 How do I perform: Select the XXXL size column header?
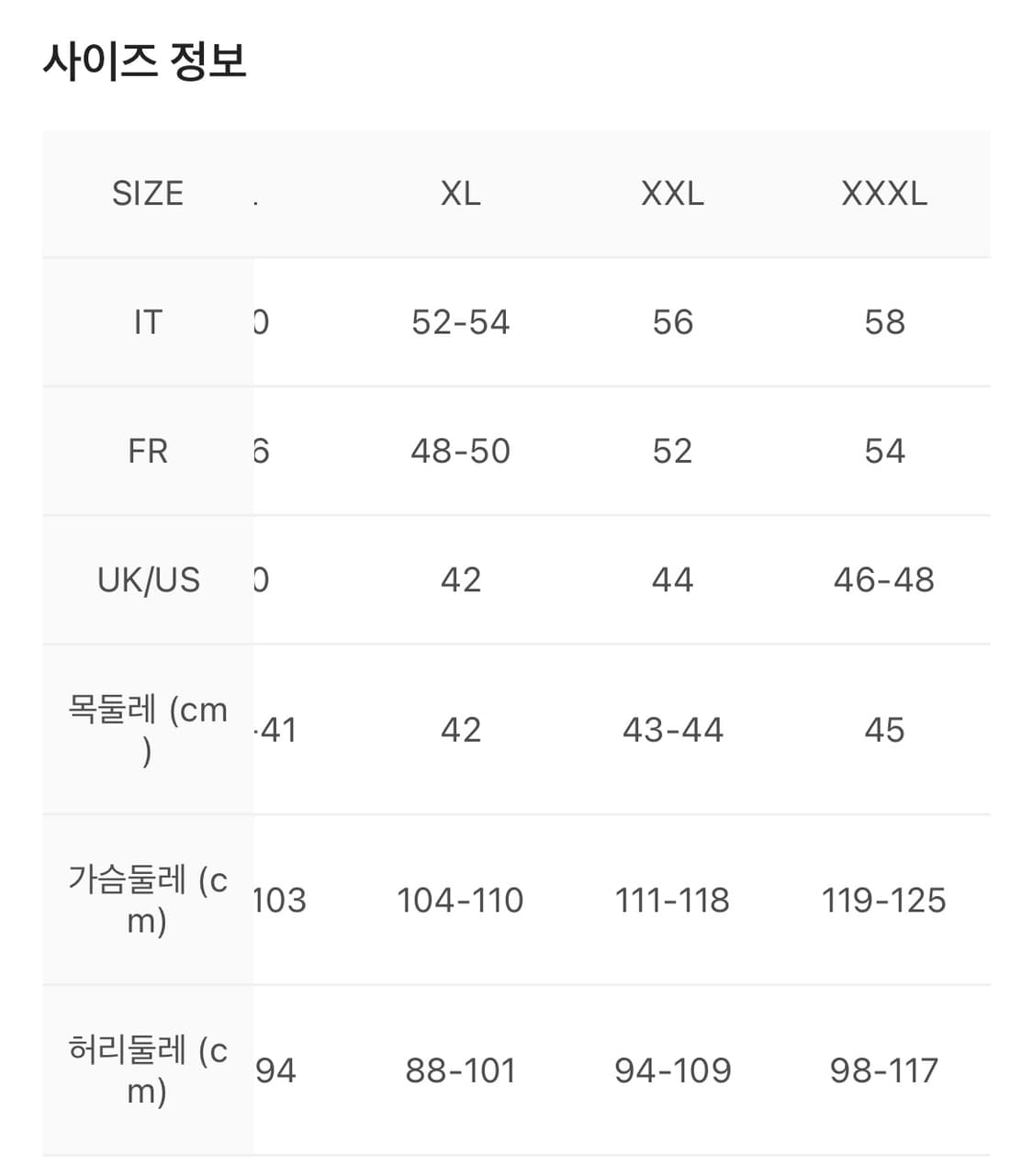884,194
